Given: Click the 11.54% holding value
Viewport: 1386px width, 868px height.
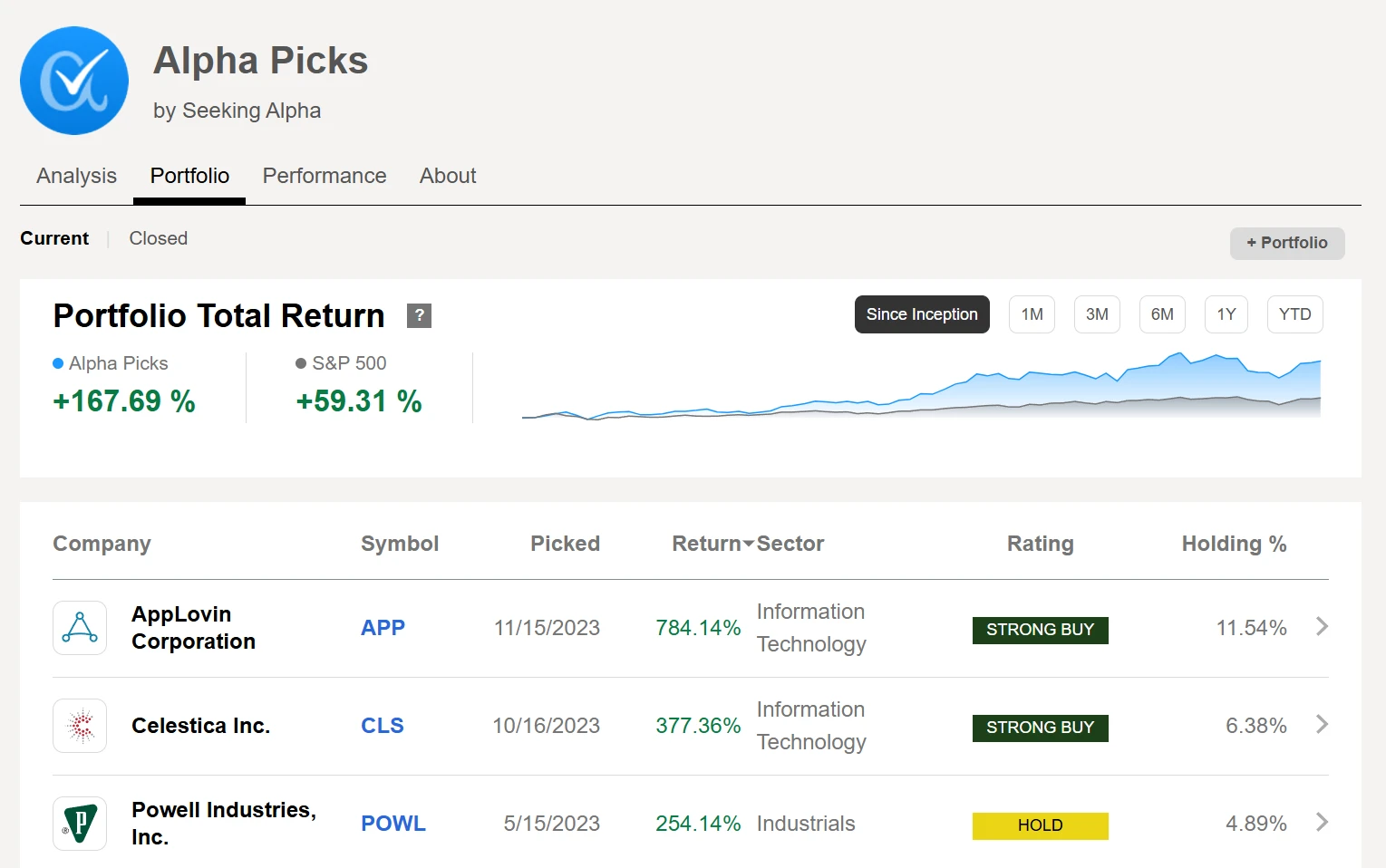Looking at the screenshot, I should [1251, 628].
